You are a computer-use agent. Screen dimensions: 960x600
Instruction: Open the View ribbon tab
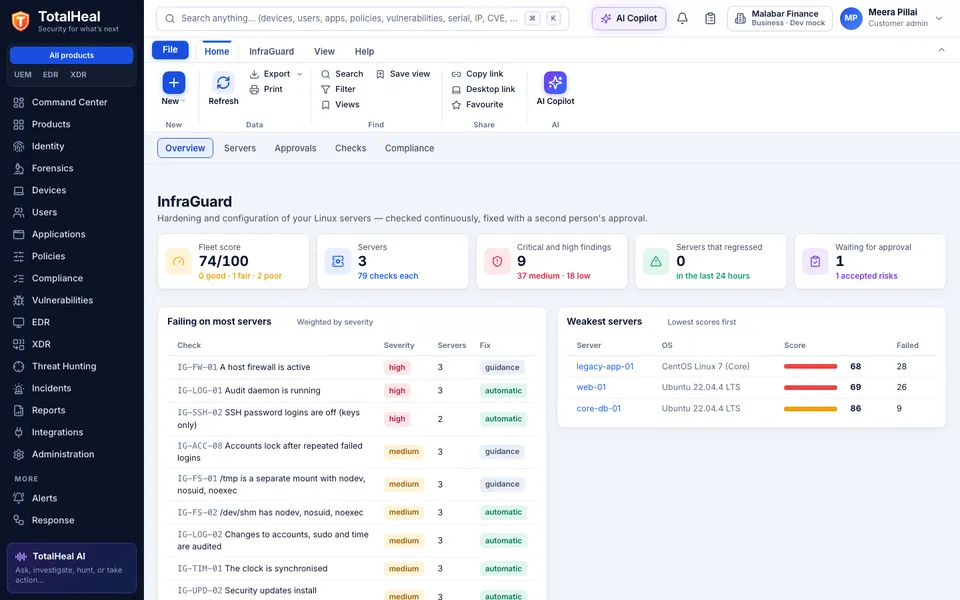click(324, 51)
